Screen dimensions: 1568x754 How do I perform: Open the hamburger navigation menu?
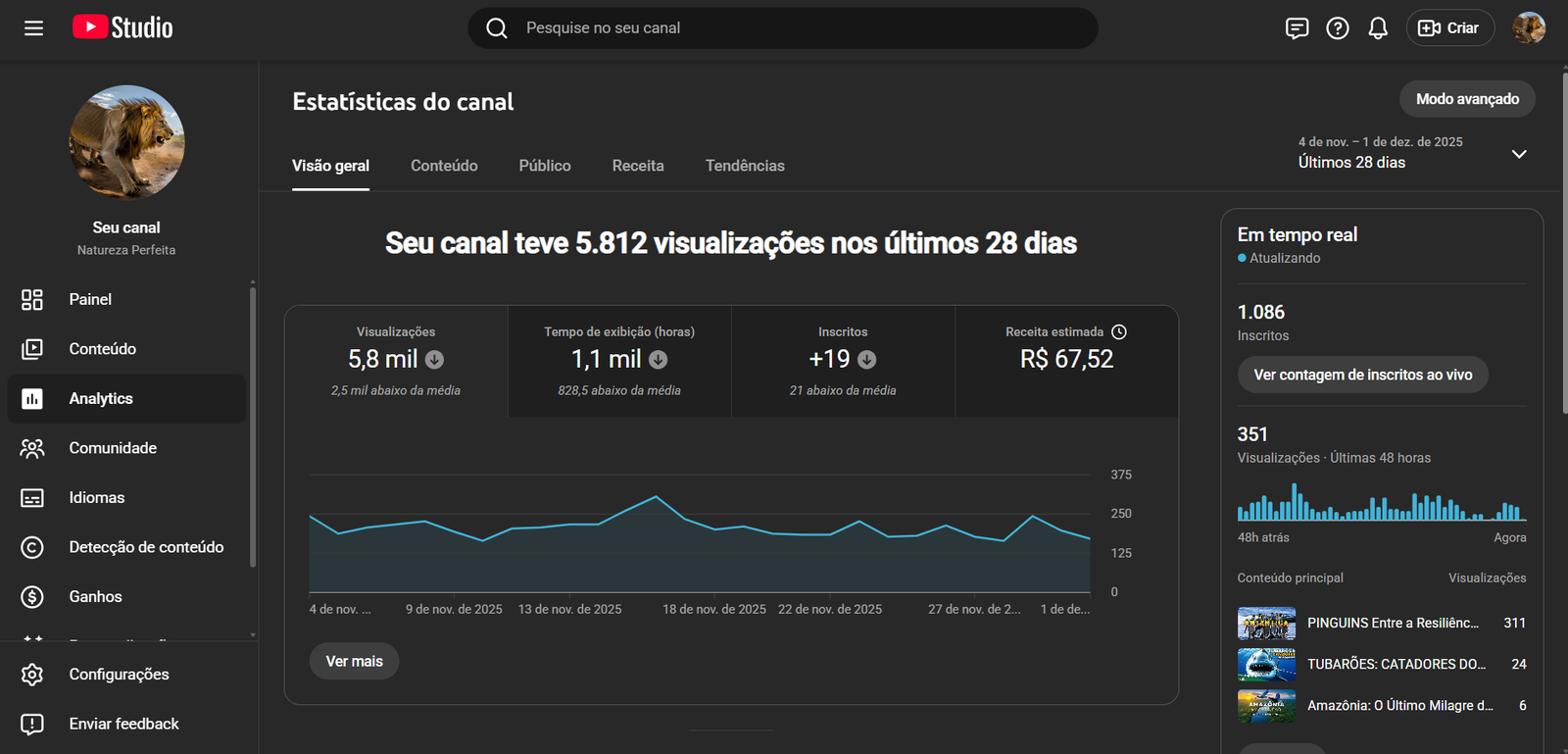33,28
